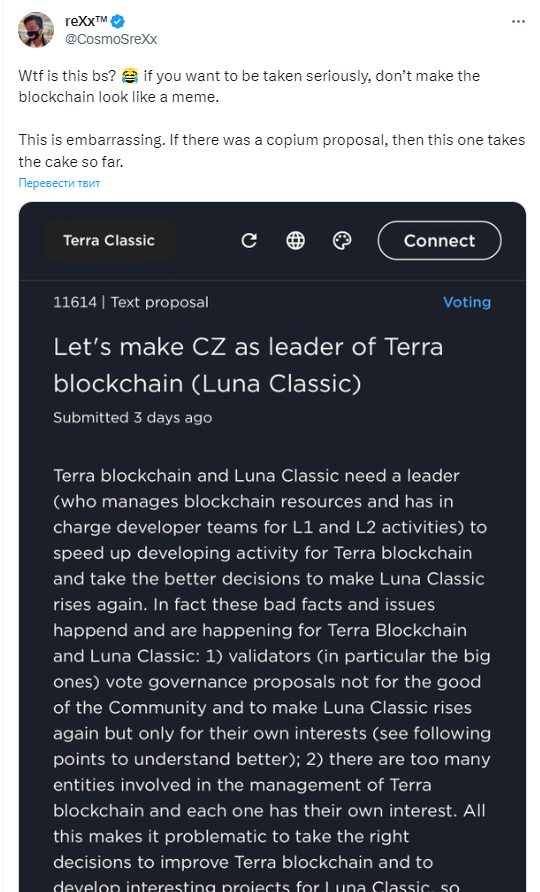
Task: Click the '11614 | Text proposal' label
Action: click(x=131, y=302)
